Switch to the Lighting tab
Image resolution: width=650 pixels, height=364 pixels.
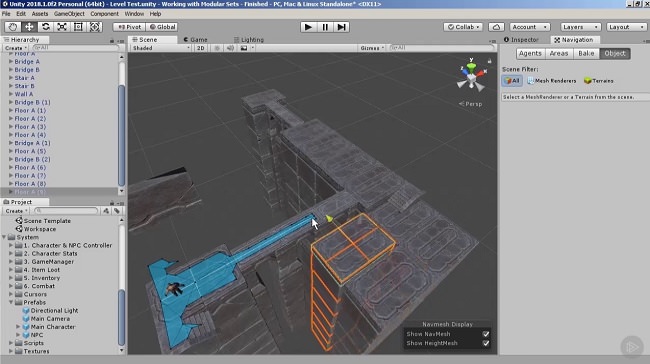click(x=249, y=39)
